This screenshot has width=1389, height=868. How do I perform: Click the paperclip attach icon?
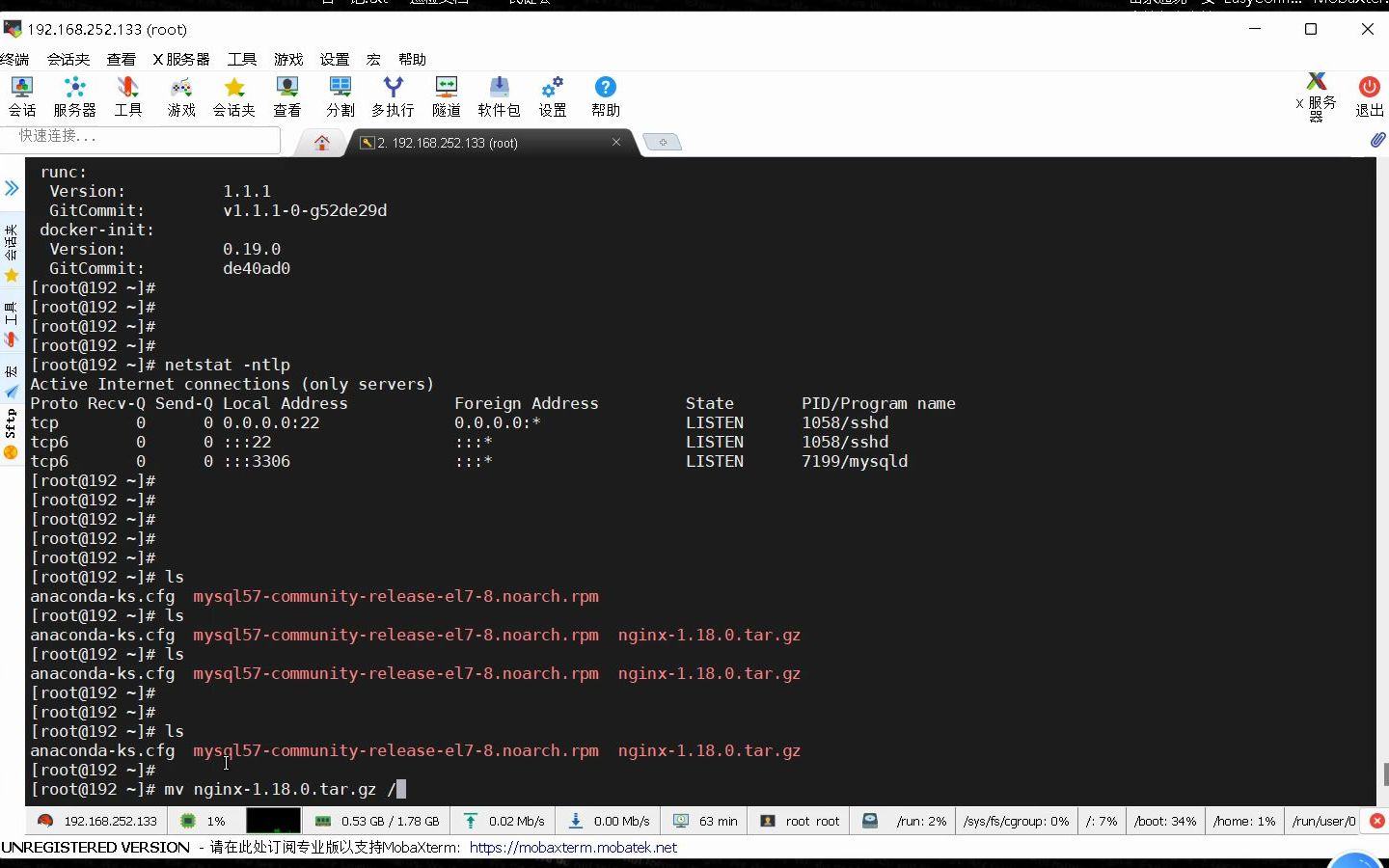pos(1377,141)
